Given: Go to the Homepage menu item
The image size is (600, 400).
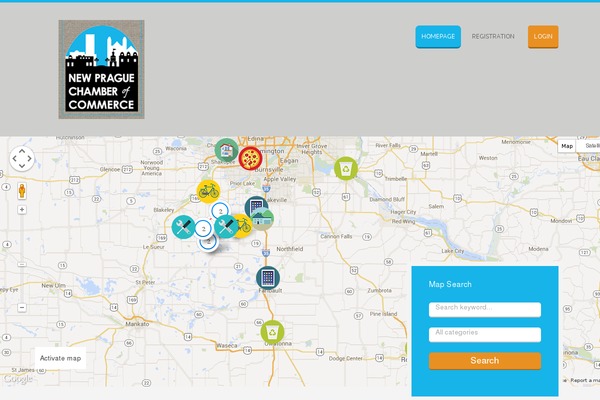Looking at the screenshot, I should [438, 36].
